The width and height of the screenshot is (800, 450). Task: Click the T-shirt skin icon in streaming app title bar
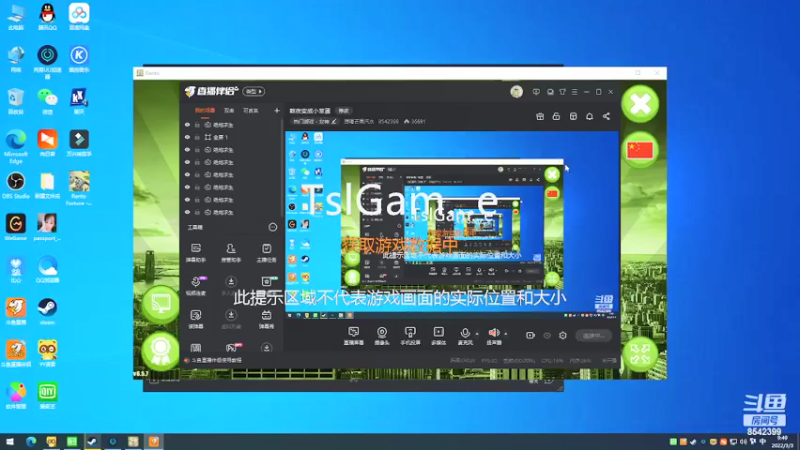click(562, 92)
